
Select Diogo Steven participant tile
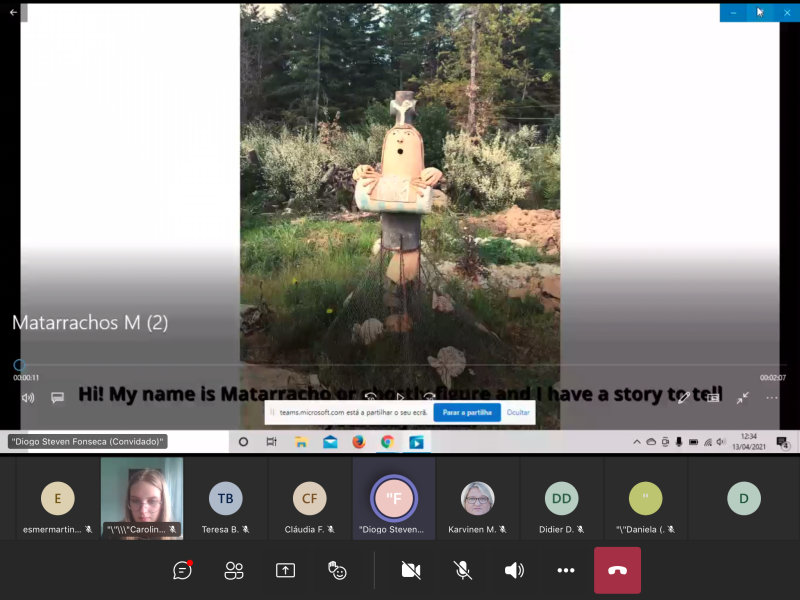coord(393,500)
